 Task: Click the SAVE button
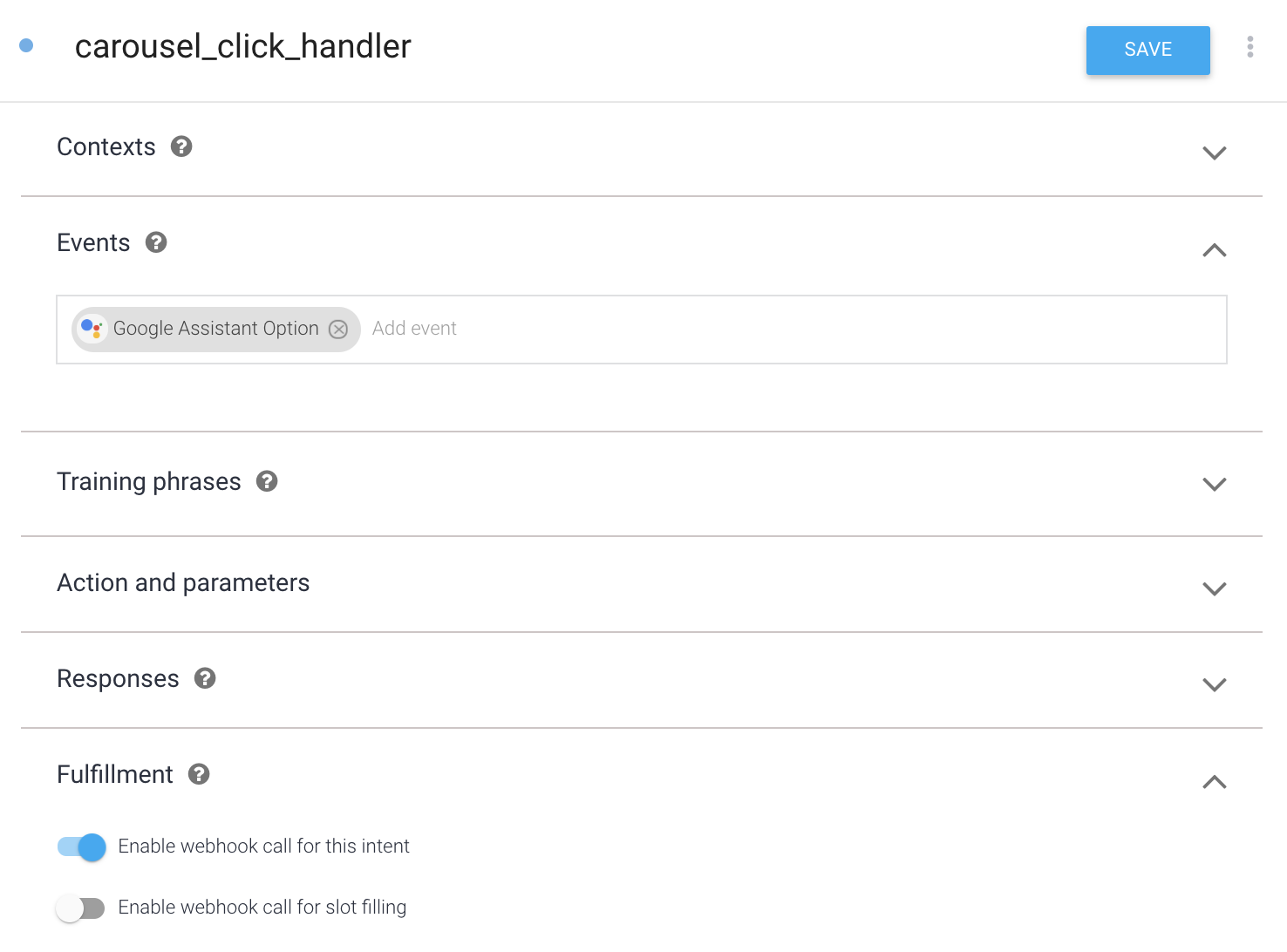tap(1147, 50)
